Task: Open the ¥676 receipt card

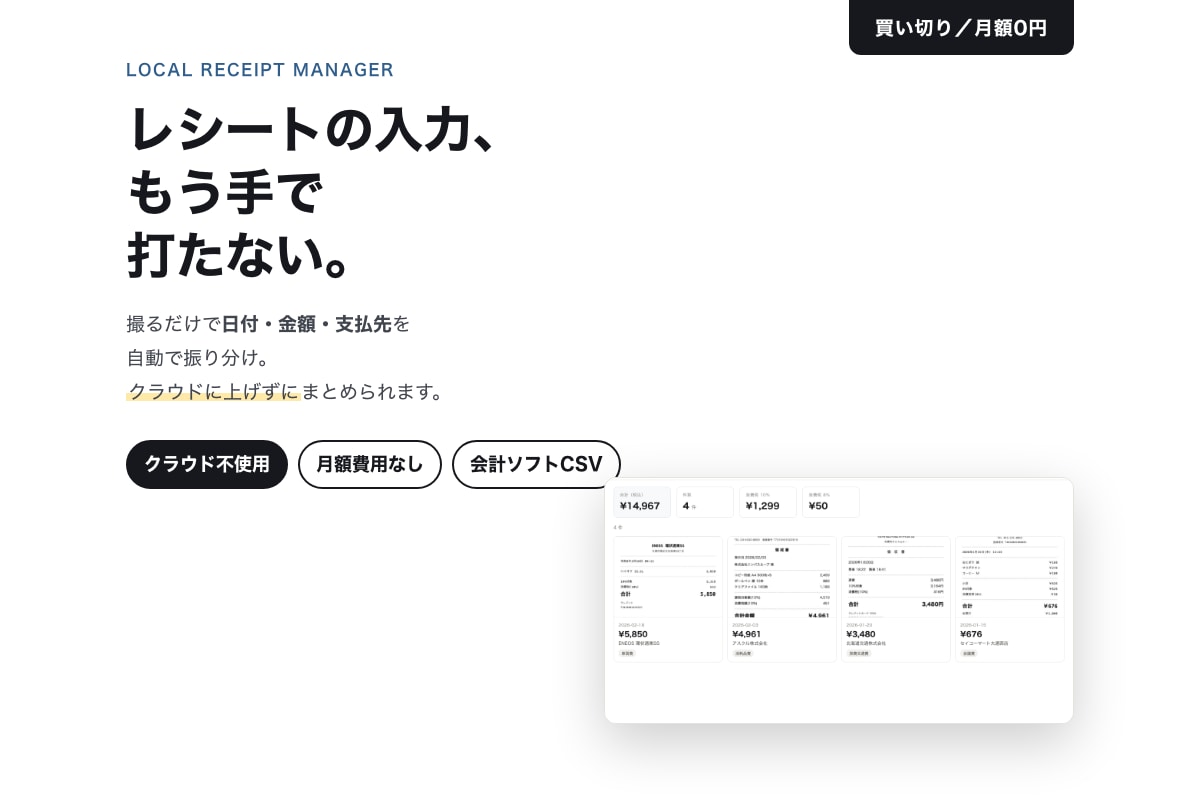Action: (1010, 599)
